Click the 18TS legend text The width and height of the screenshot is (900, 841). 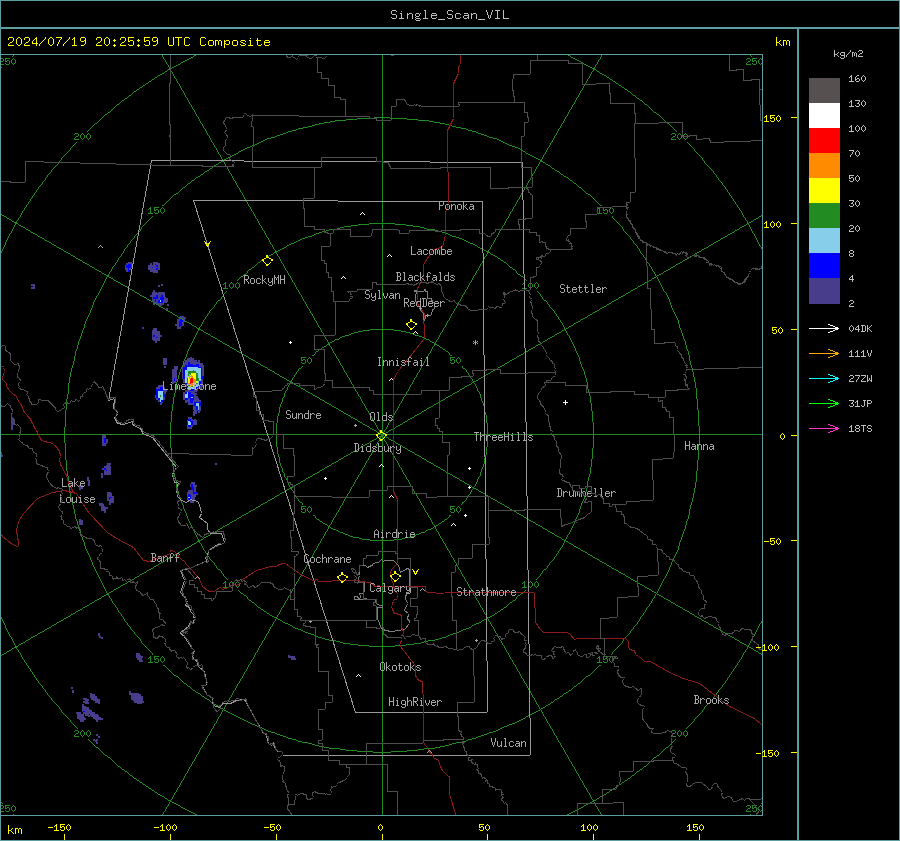point(860,429)
